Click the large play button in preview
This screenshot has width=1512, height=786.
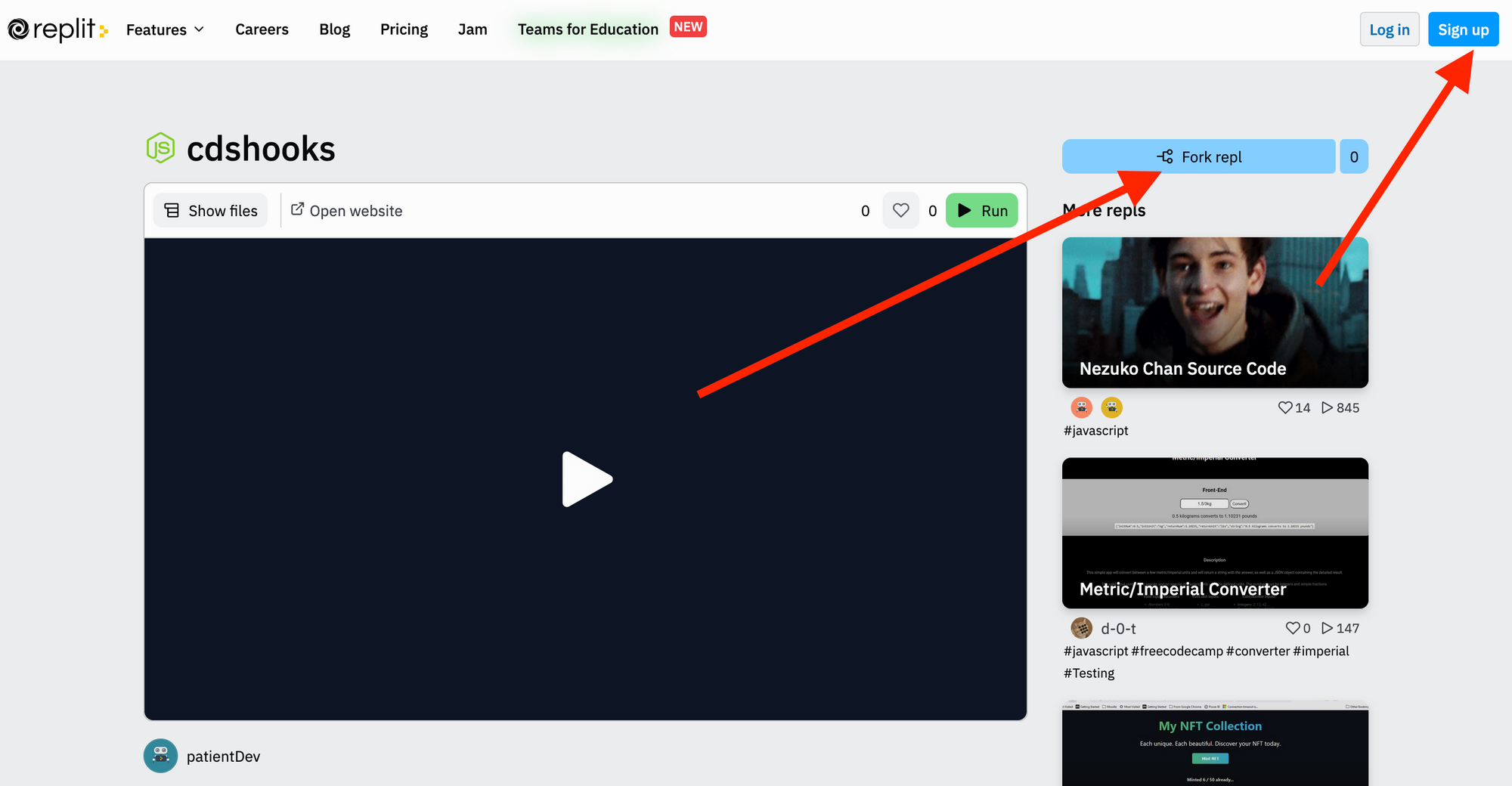coord(587,479)
